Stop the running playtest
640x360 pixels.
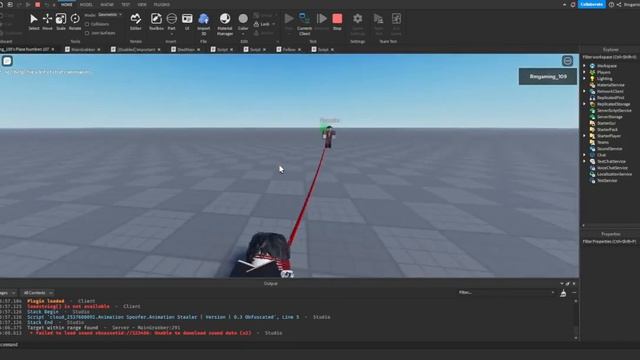[x=337, y=21]
